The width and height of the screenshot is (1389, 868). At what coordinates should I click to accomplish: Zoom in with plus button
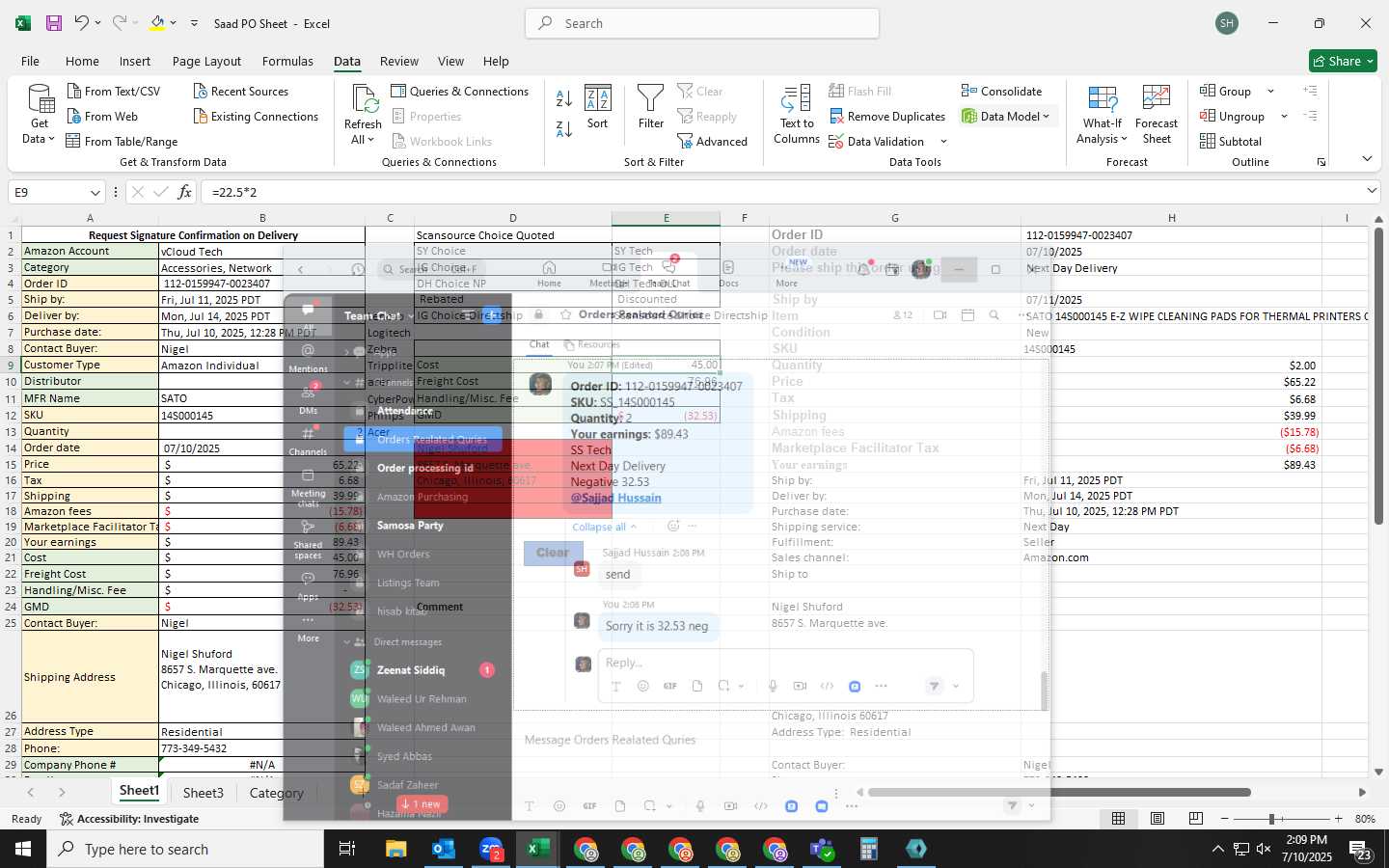[1338, 819]
